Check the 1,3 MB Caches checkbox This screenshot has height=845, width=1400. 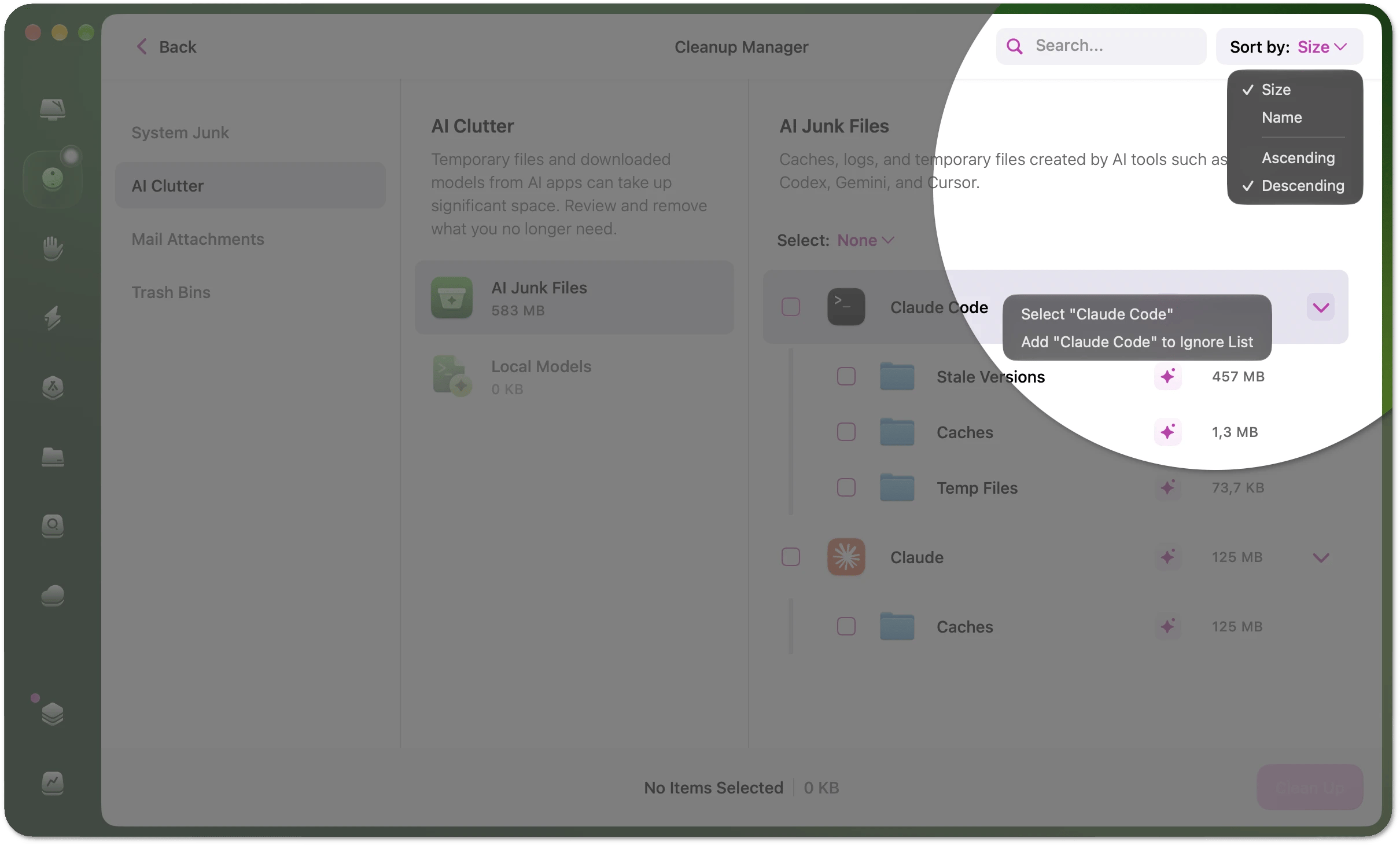pos(846,432)
